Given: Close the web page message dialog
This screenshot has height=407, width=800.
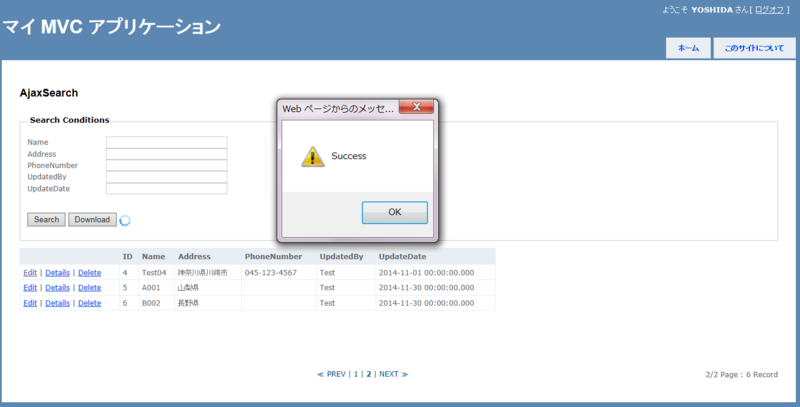Looking at the screenshot, I should click(416, 107).
